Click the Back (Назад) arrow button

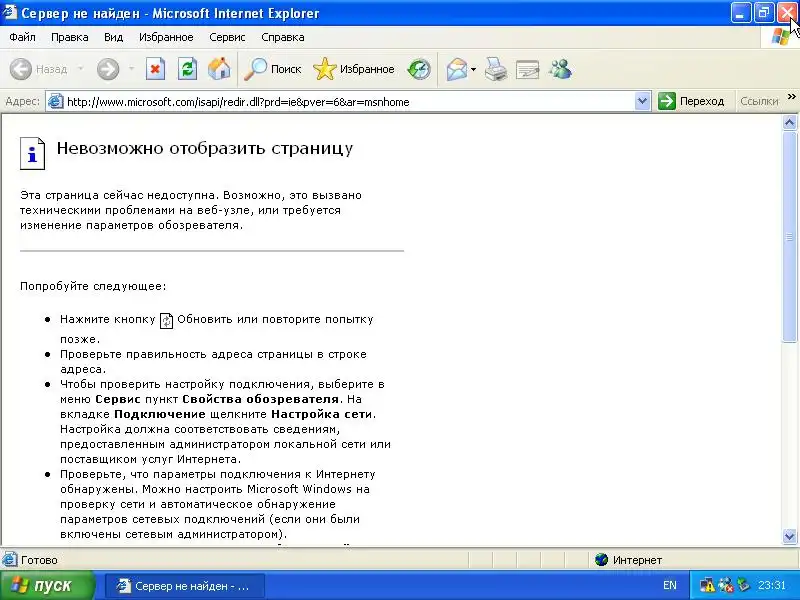pyautogui.click(x=39, y=69)
